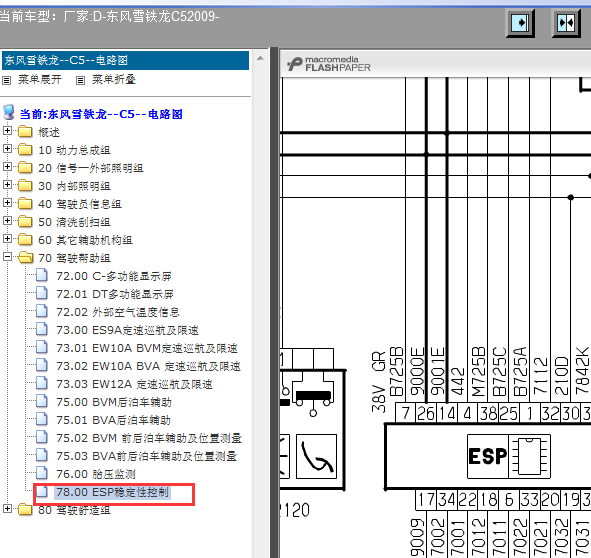591x558 pixels.
Task: Click document icon for 76.00 胎压监测
Action: click(x=42, y=474)
